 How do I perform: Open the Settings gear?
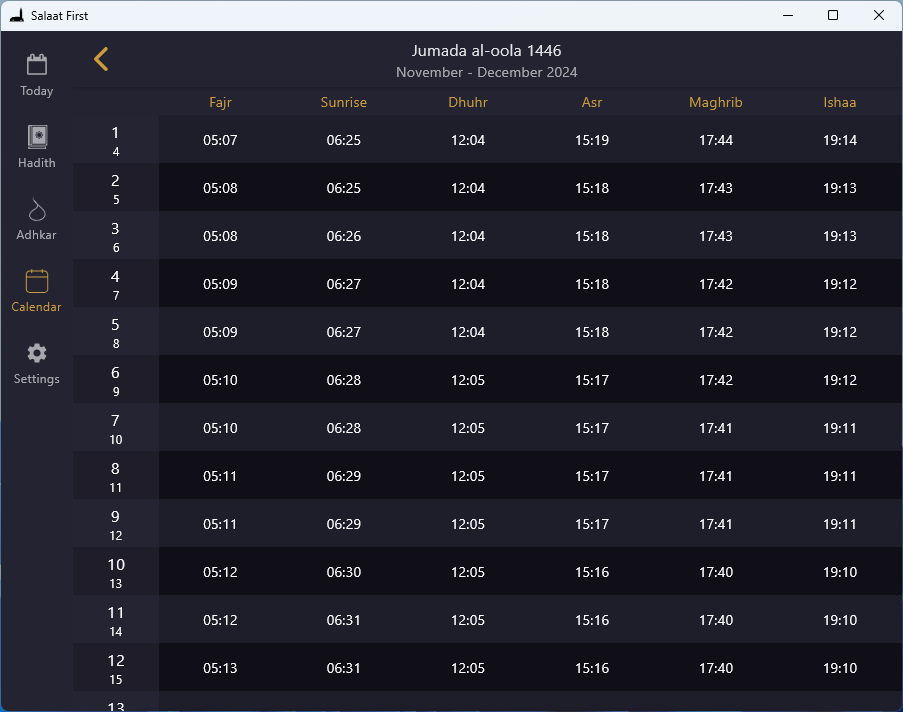[36, 362]
